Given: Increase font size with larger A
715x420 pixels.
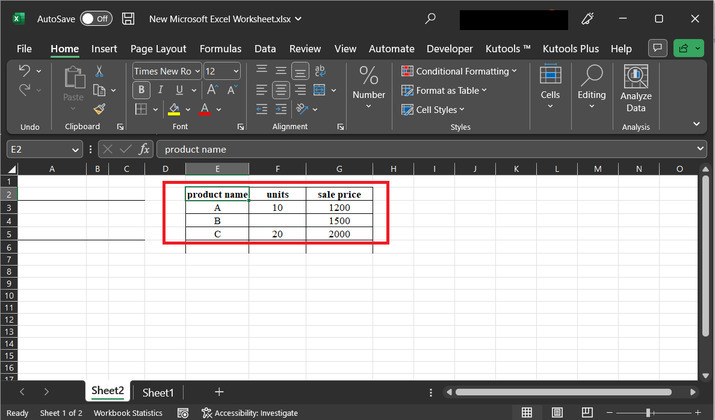Looking at the screenshot, I should pyautogui.click(x=212, y=90).
